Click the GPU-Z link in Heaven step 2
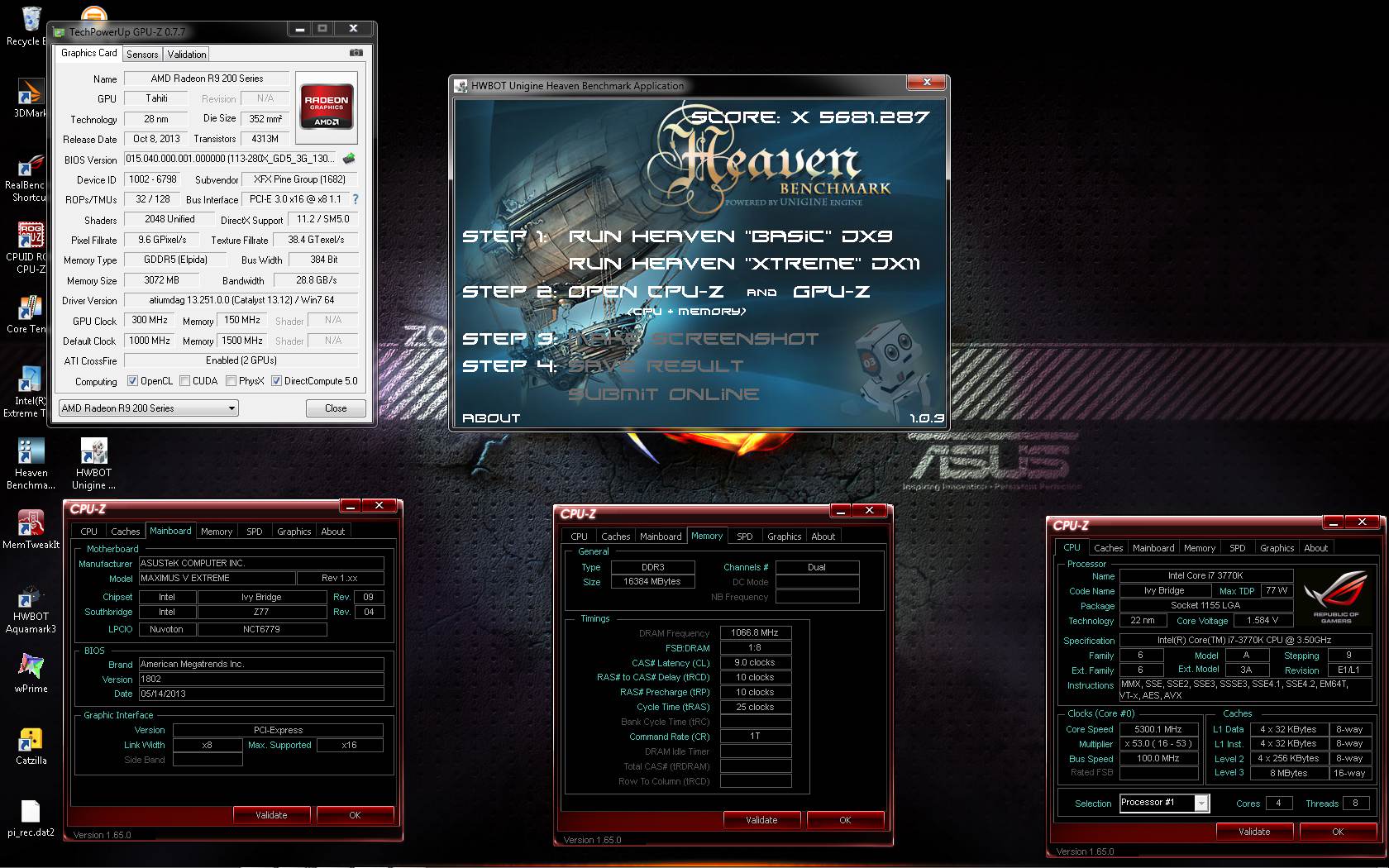The image size is (1389, 868). coord(831,292)
